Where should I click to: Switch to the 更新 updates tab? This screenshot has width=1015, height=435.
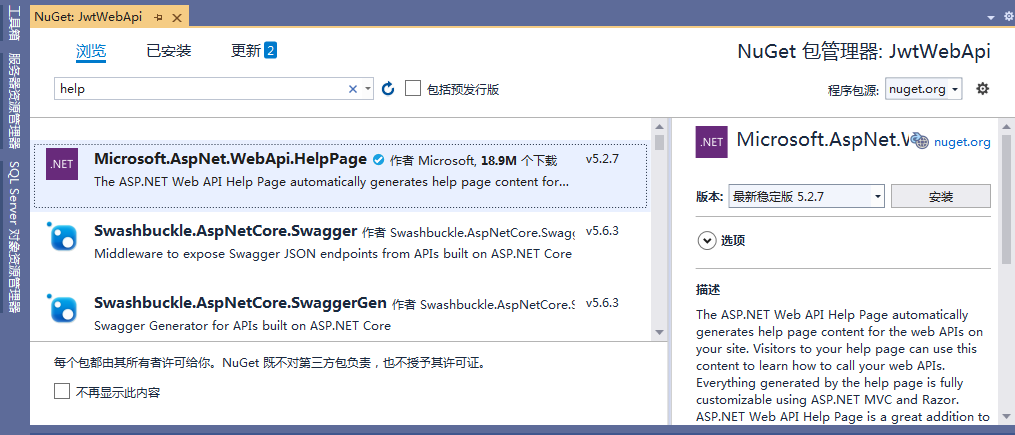click(246, 51)
